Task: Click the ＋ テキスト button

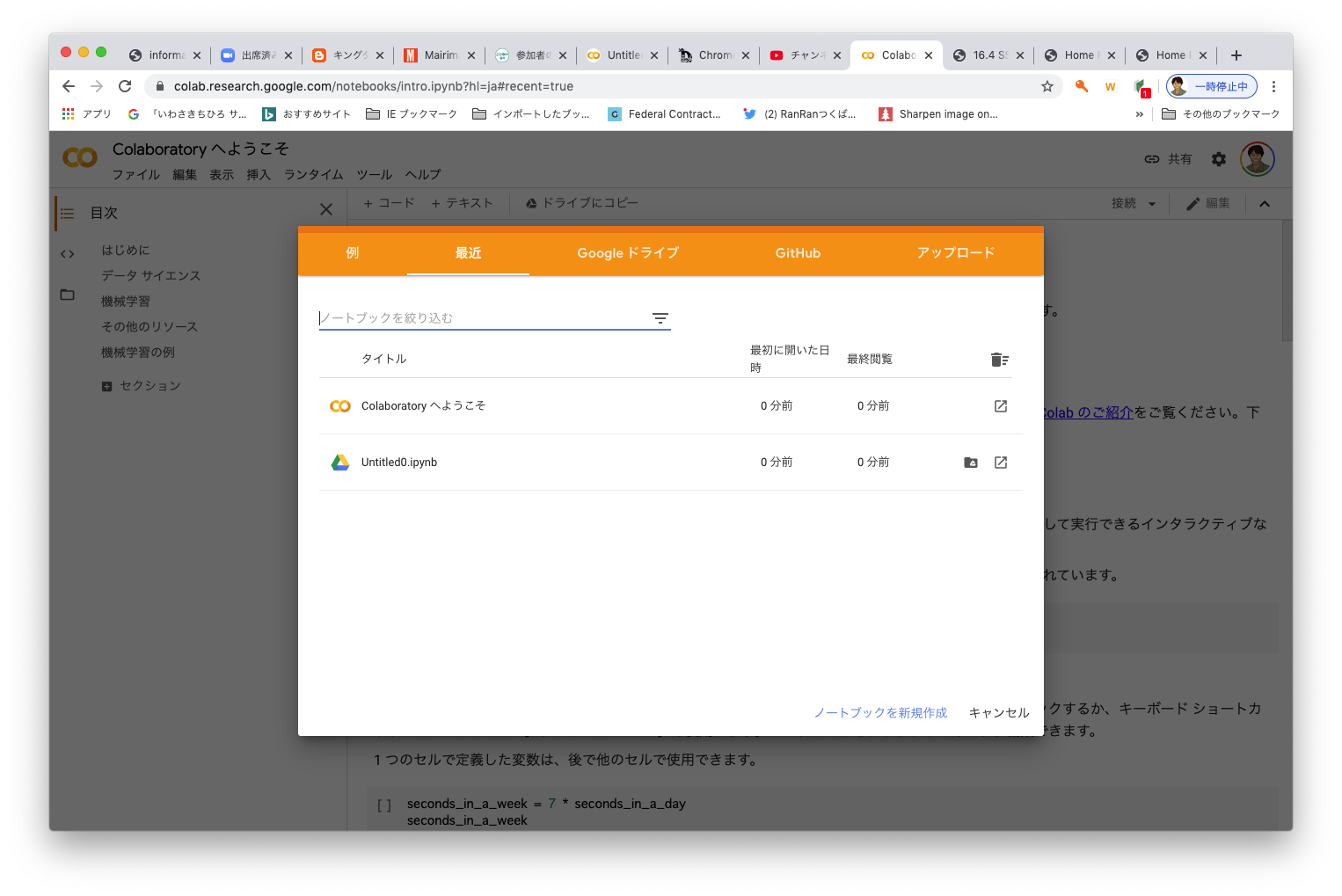Action: [462, 203]
